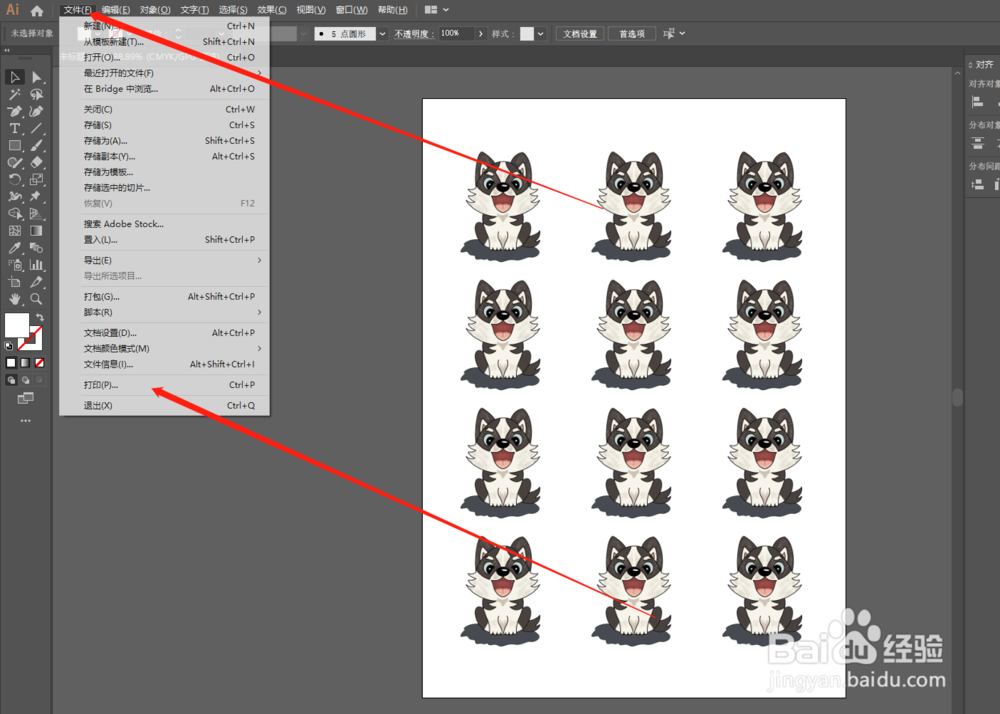Choose the Type tool
1000x714 pixels.
click(15, 128)
